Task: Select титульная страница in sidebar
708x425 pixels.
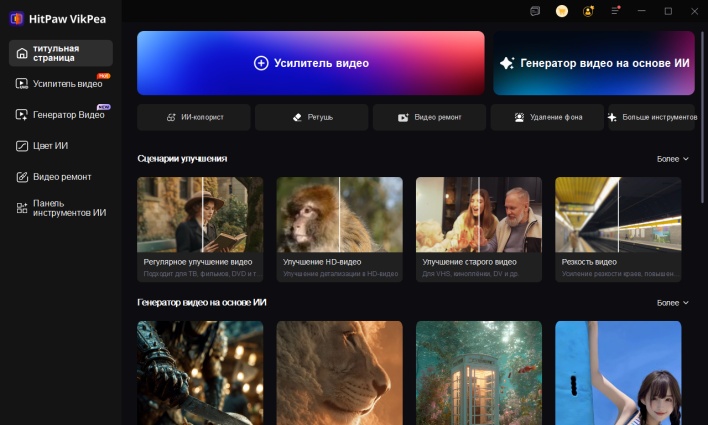Action: point(60,53)
